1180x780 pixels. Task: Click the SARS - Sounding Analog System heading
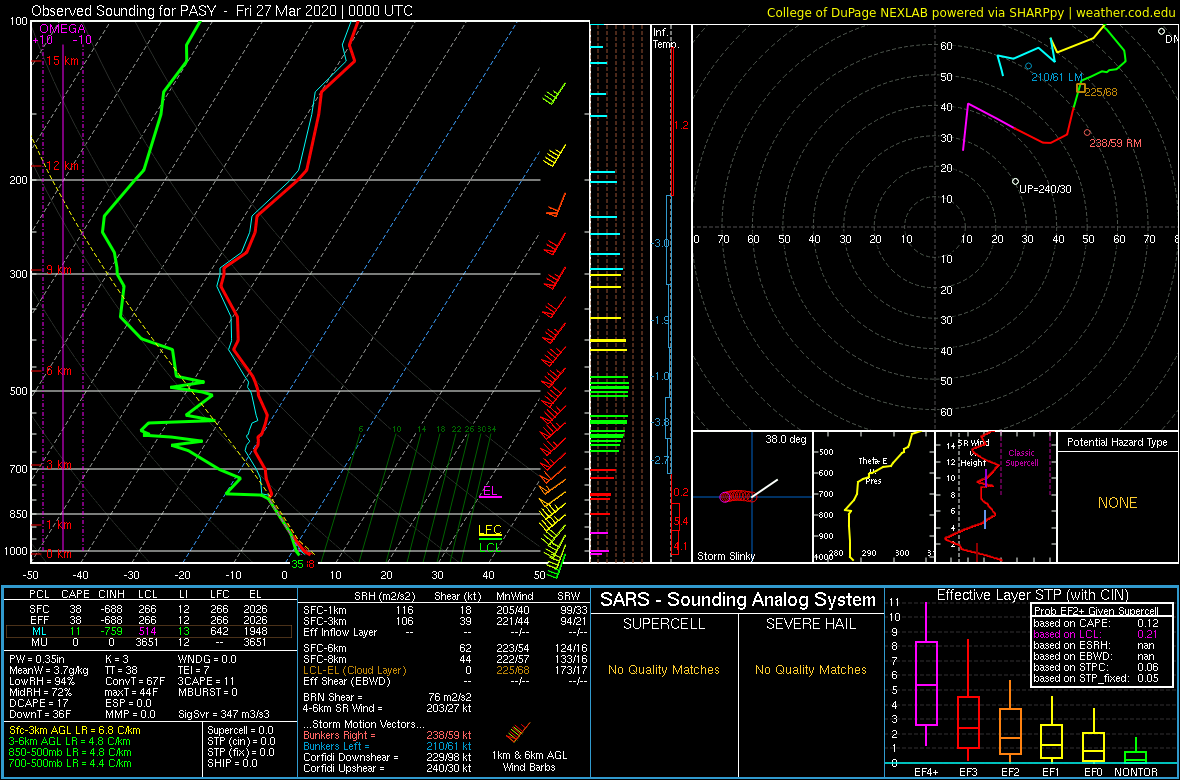point(738,600)
